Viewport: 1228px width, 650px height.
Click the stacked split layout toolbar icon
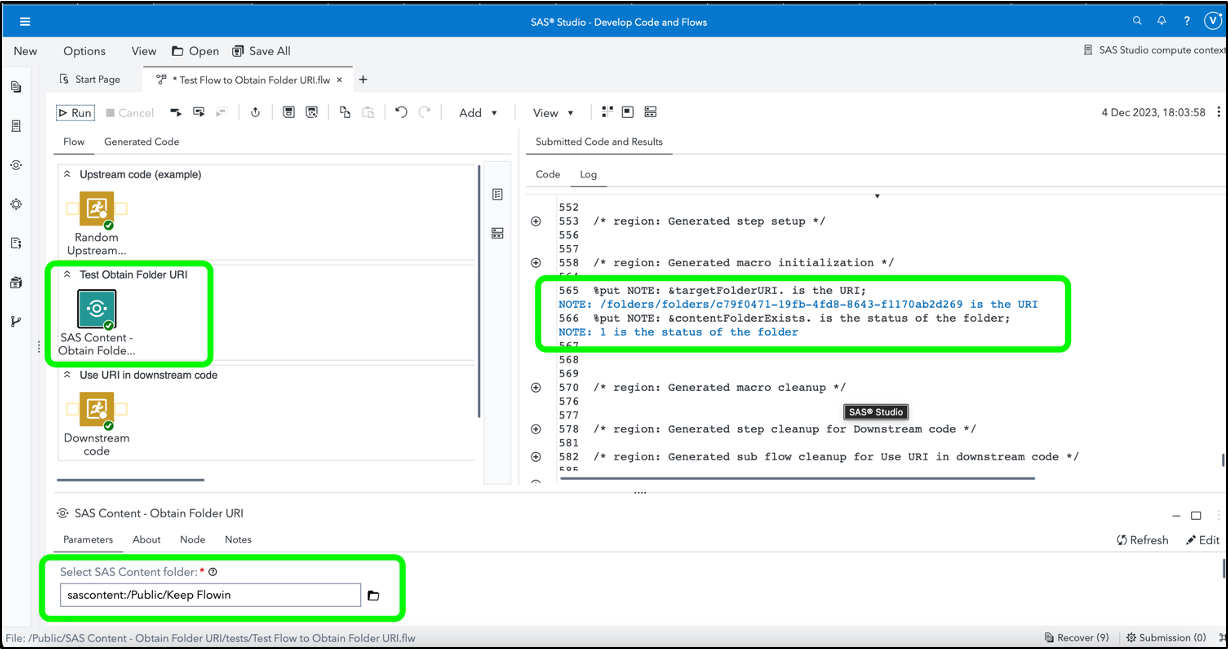click(x=651, y=113)
